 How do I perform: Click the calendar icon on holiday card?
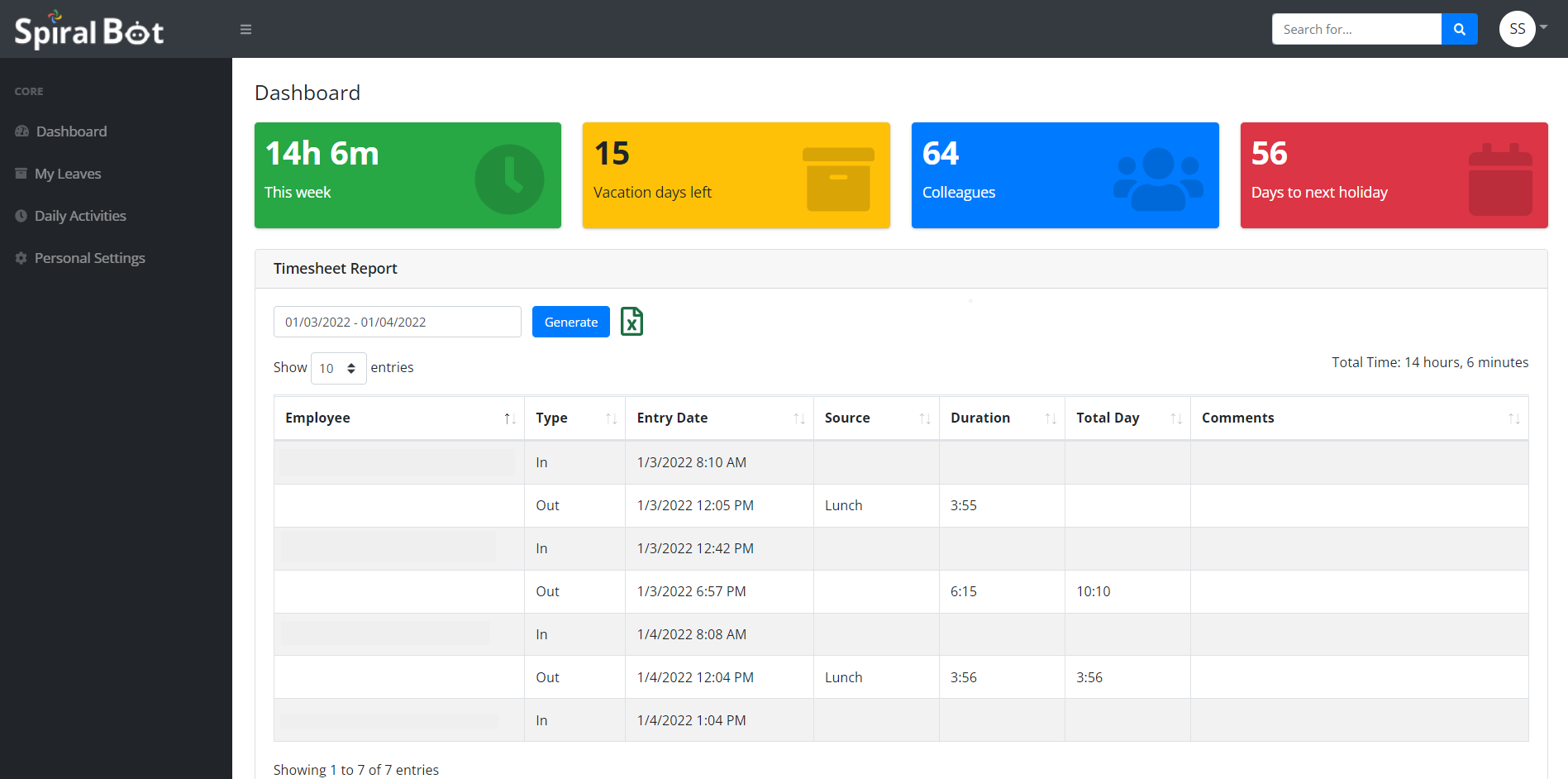click(1499, 179)
